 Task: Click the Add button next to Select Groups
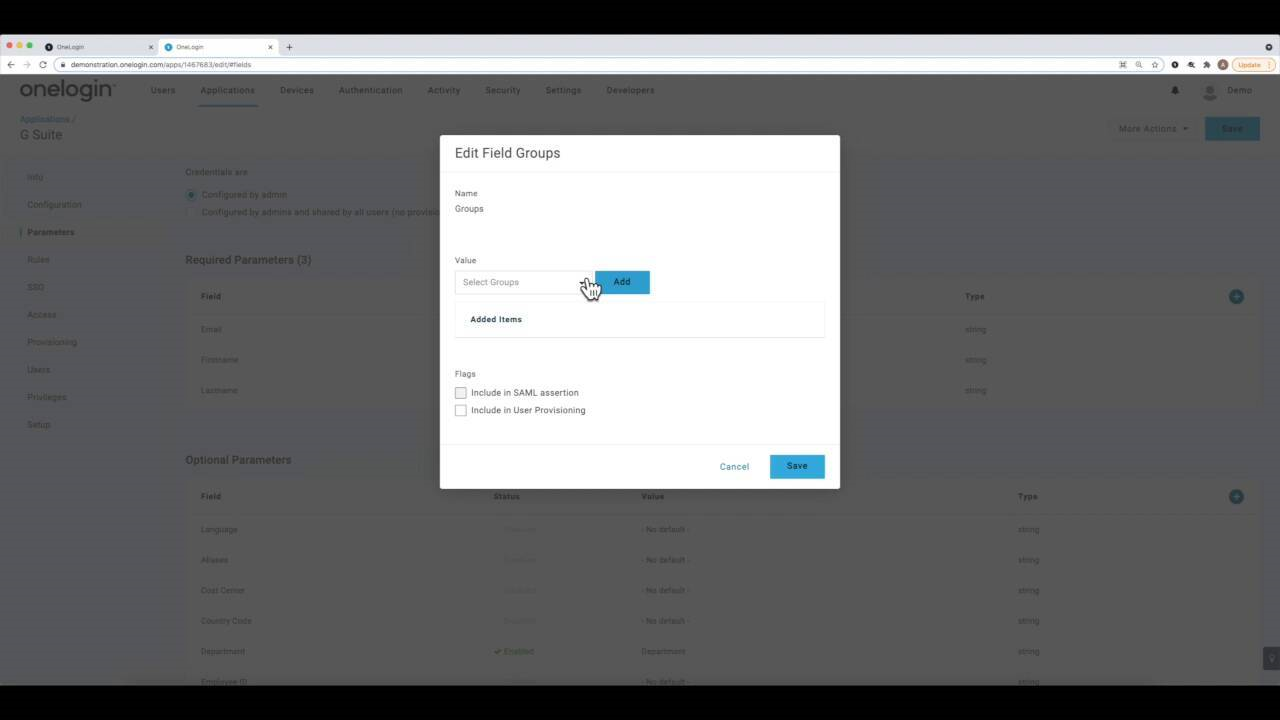point(621,281)
